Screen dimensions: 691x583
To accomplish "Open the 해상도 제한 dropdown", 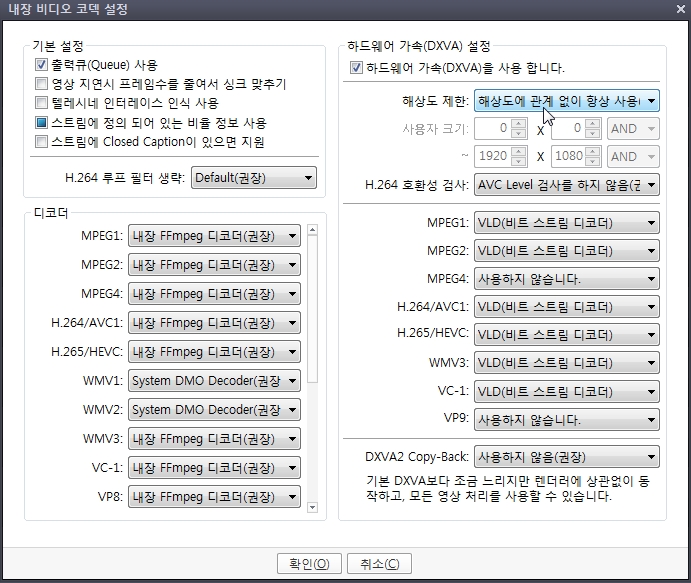I will (566, 101).
